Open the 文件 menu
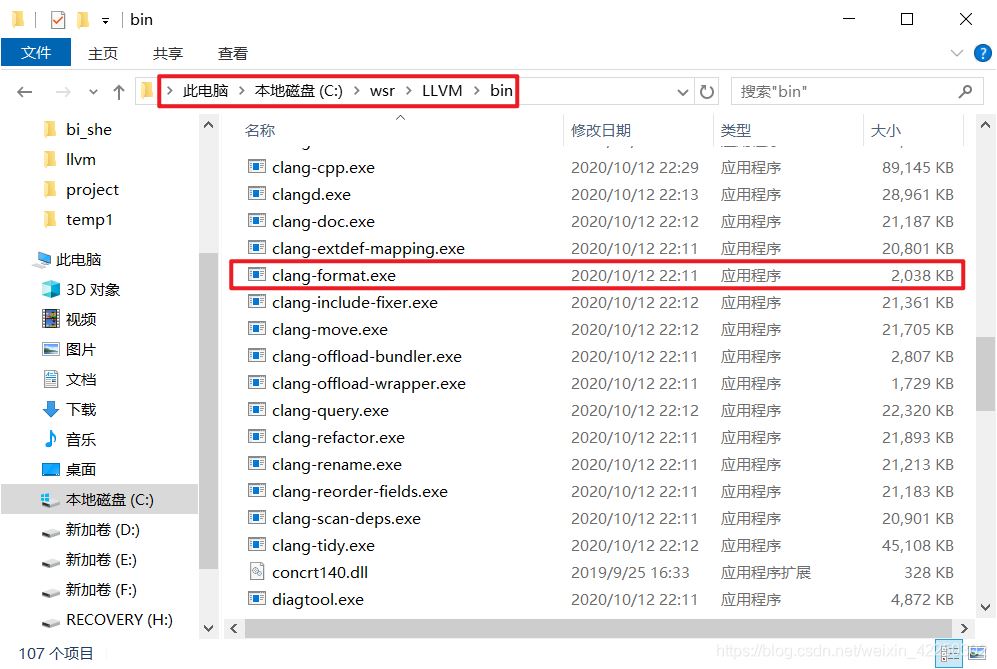The height and width of the screenshot is (669, 997). [x=36, y=53]
